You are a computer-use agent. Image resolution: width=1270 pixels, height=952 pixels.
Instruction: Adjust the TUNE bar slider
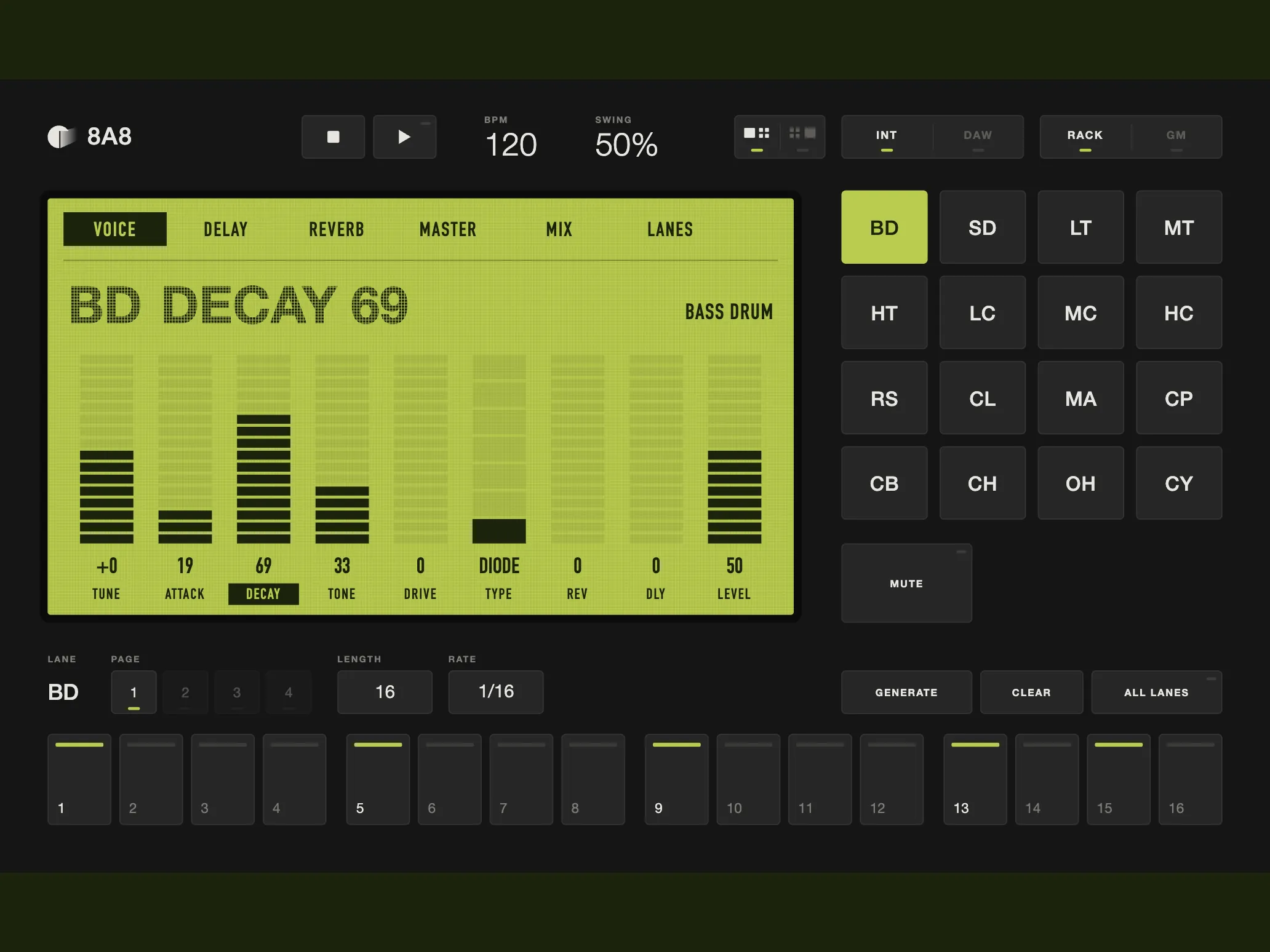106,449
